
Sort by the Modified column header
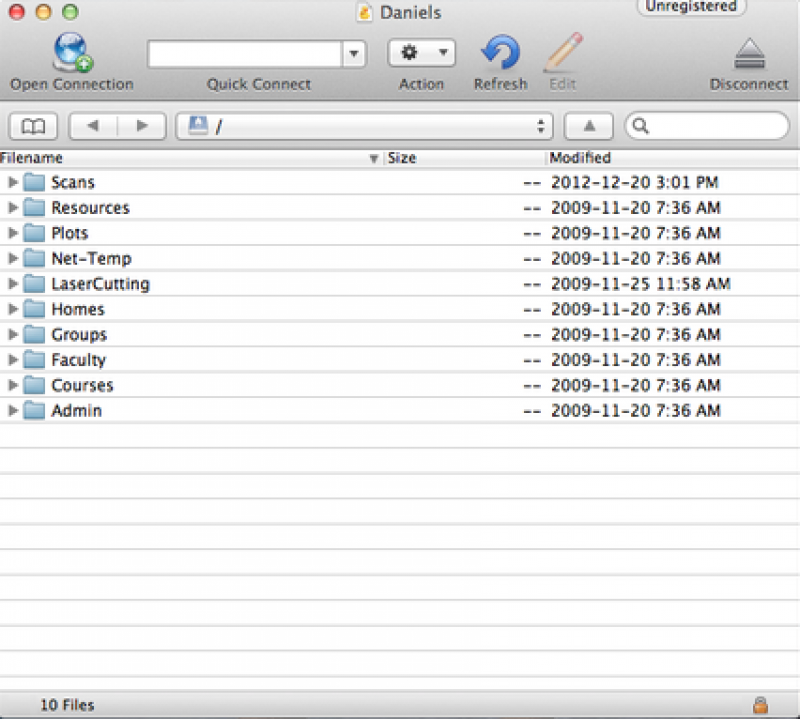tap(673, 158)
